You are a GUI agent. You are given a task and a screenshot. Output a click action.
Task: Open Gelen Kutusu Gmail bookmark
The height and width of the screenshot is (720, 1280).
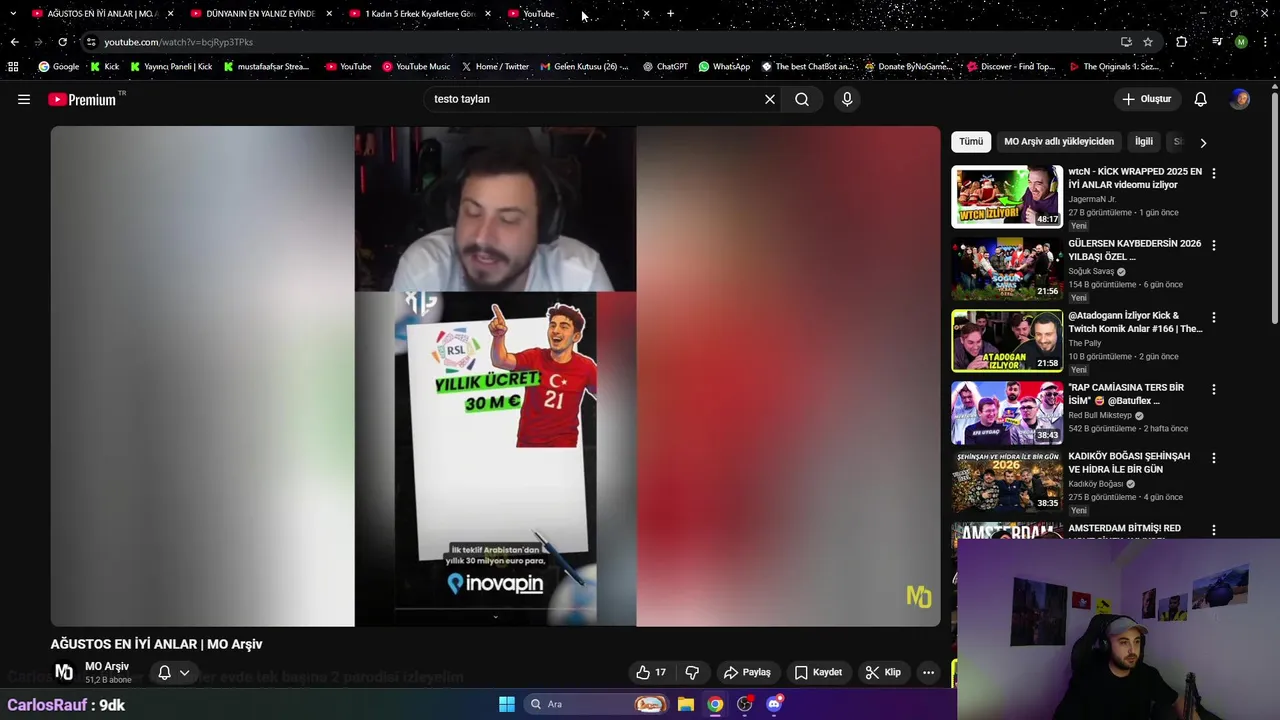coord(584,67)
